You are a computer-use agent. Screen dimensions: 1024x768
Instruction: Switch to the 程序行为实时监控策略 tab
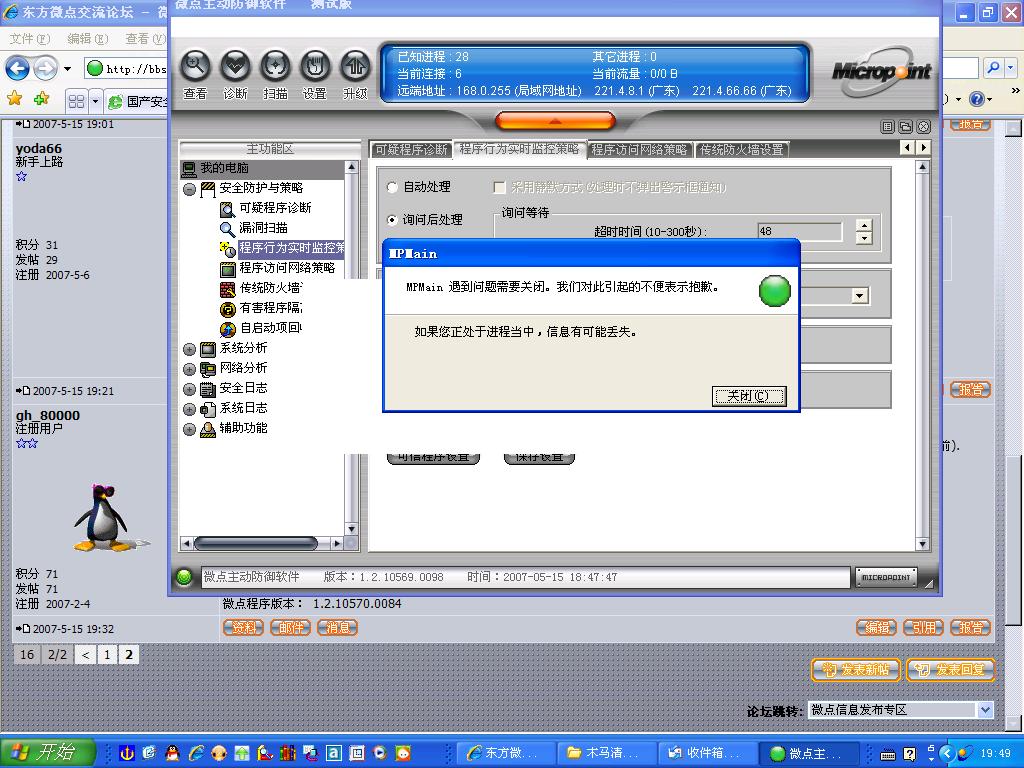[x=519, y=149]
